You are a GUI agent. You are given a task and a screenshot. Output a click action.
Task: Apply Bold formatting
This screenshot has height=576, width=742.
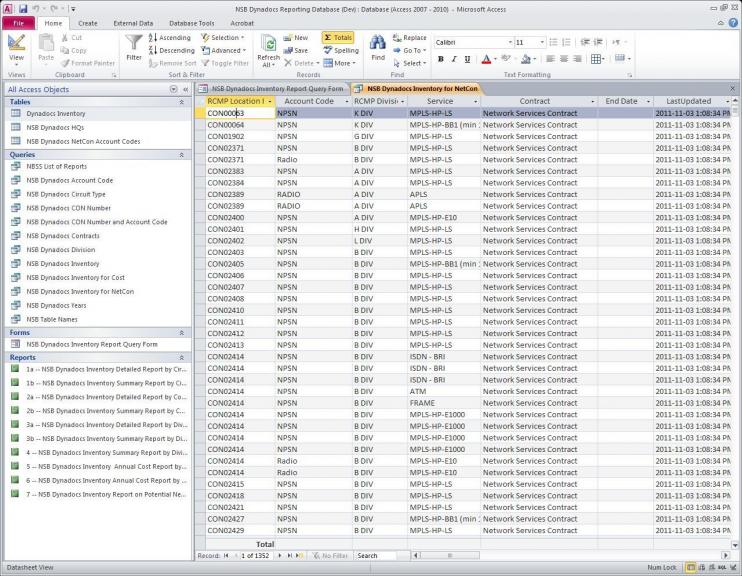441,59
